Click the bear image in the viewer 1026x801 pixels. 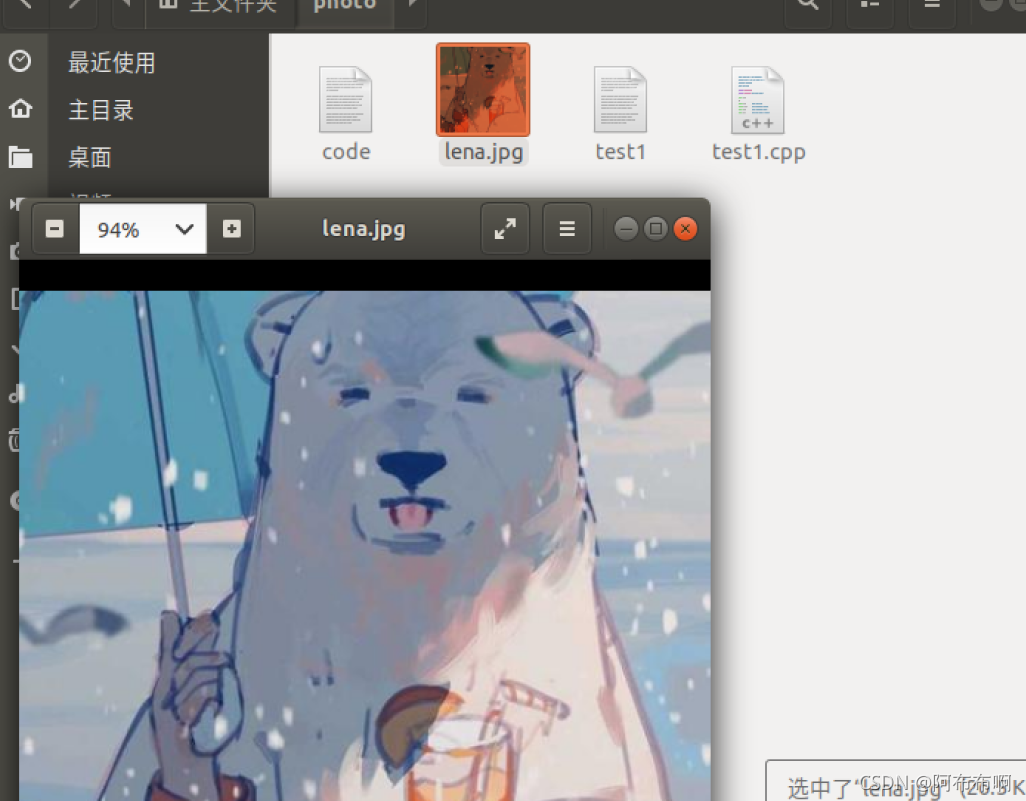364,546
